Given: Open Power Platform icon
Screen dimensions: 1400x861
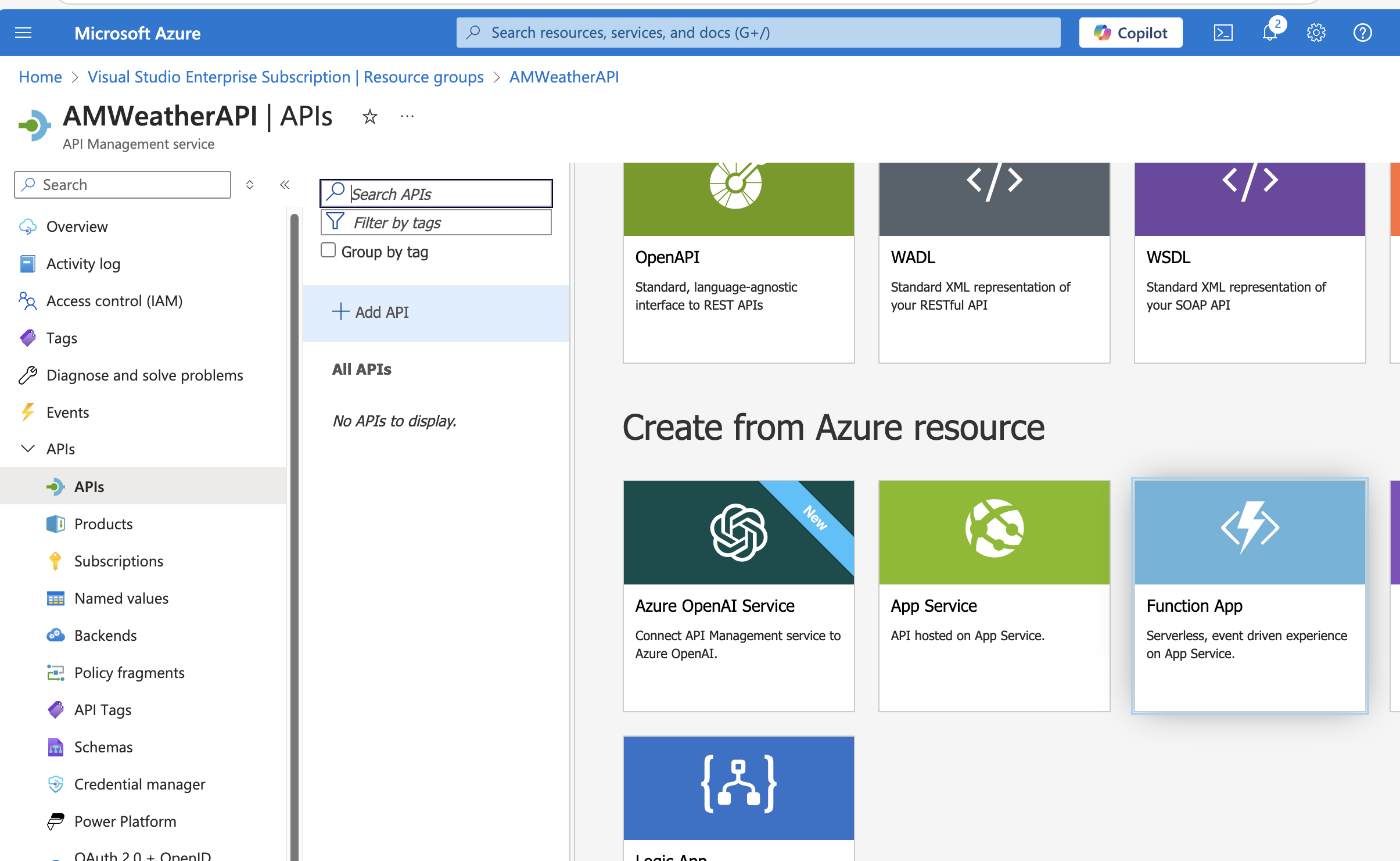Looking at the screenshot, I should pos(55,821).
